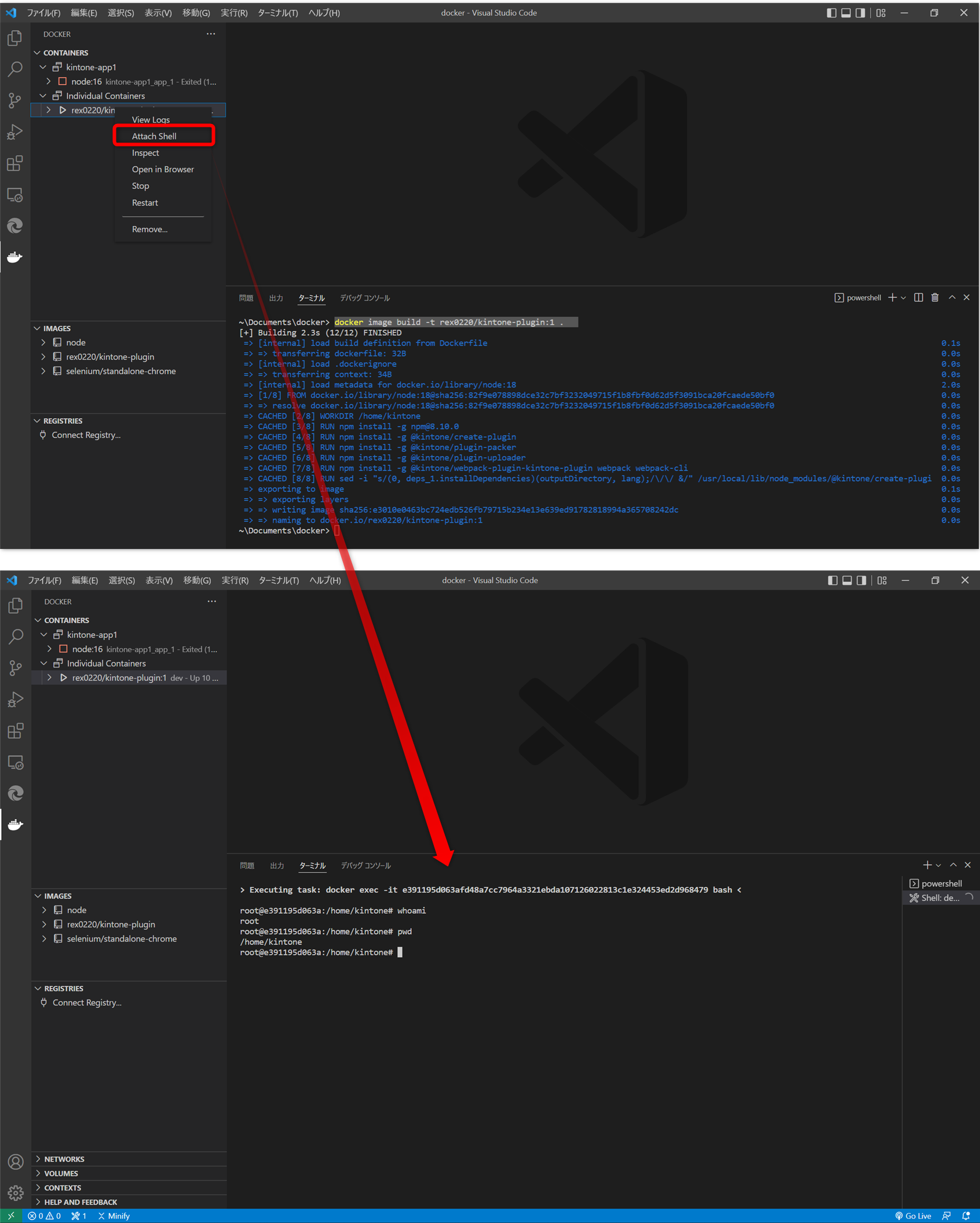Add new terminal with plus in top window
980x1223 pixels.
[893, 298]
